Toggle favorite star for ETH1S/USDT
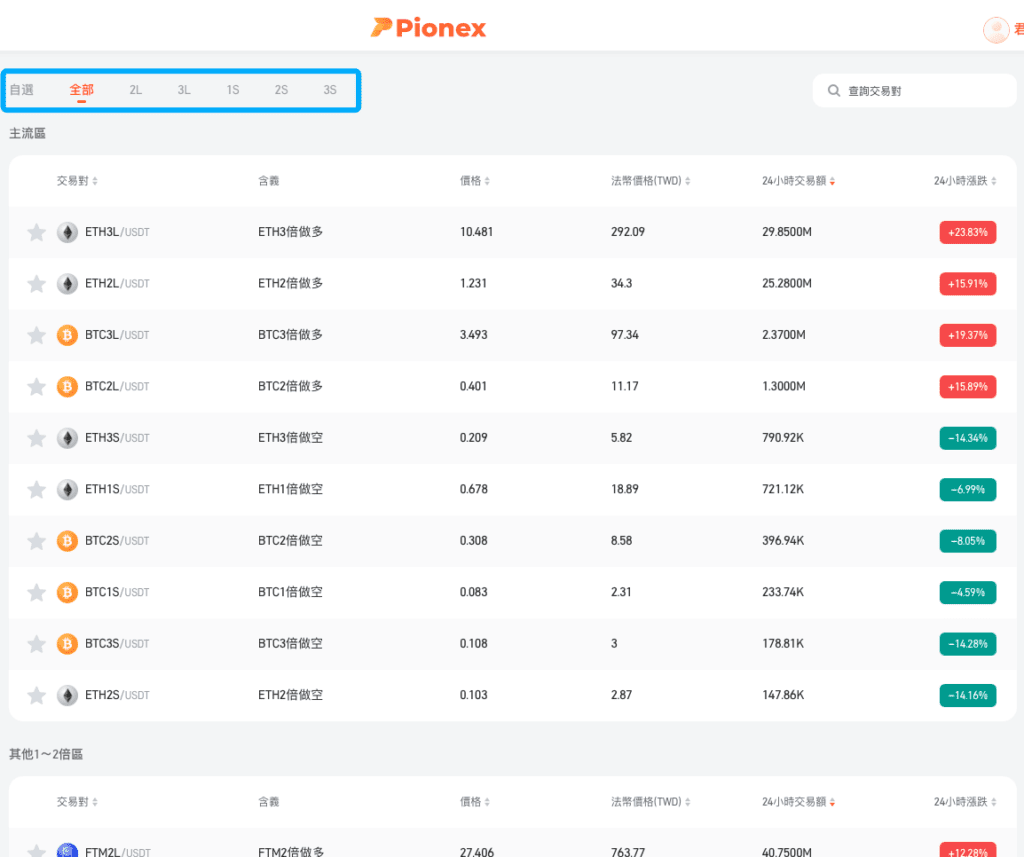This screenshot has width=1024, height=857. 37,489
